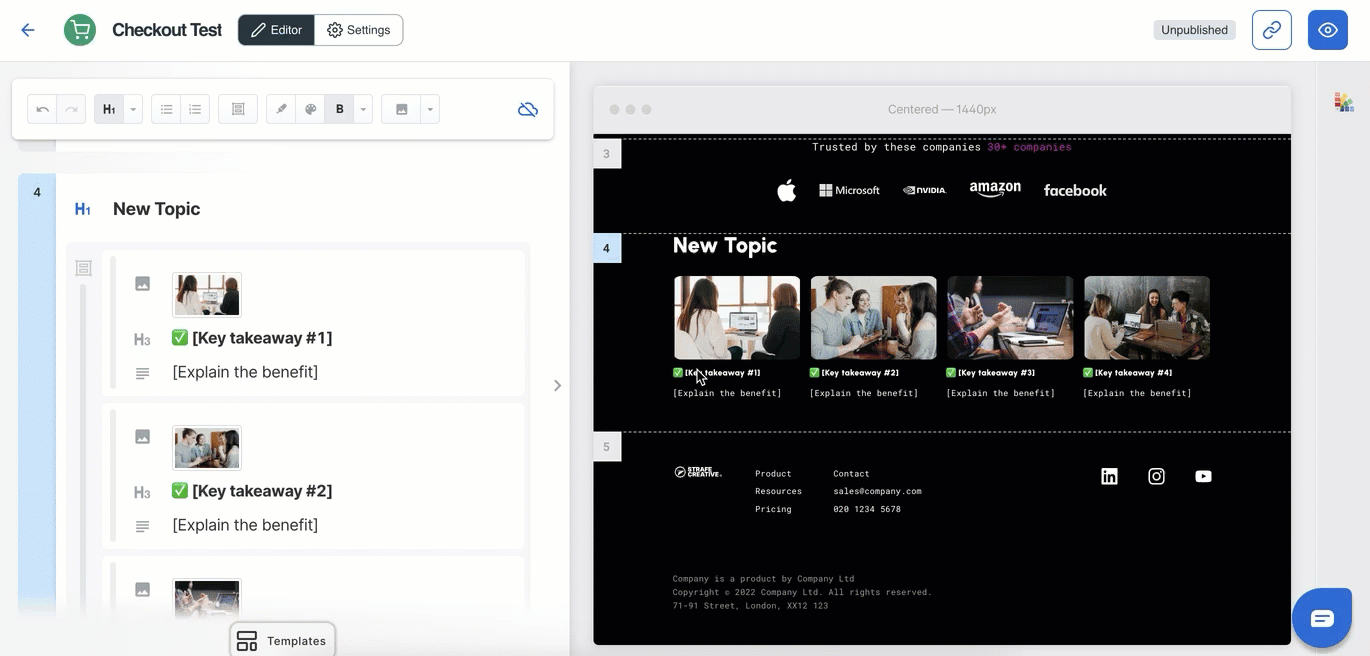
Task: Click the container block icon below New Topic
Action: [84, 268]
